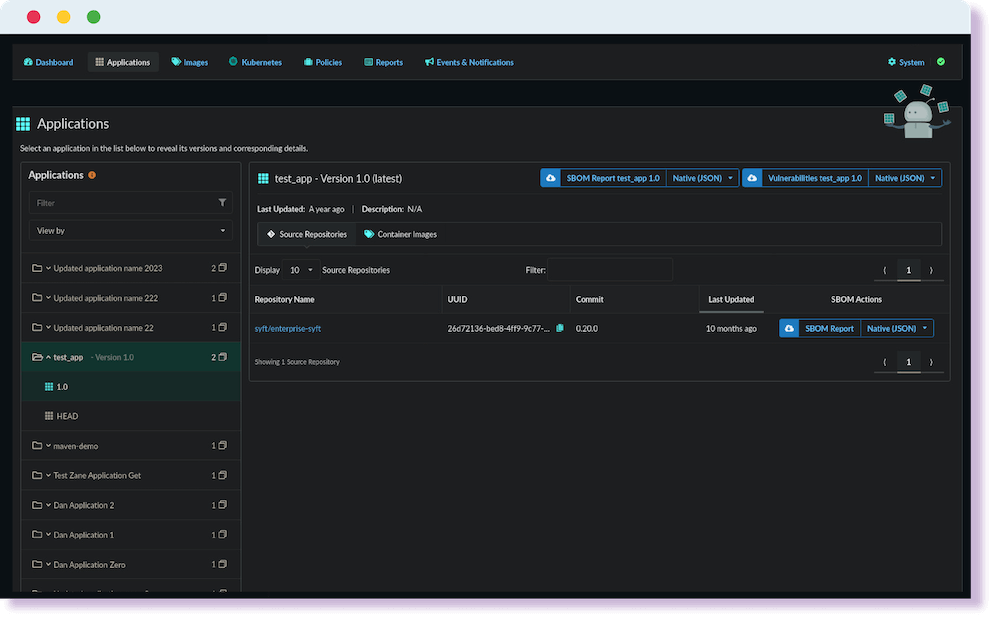Open the Kubernetes section
This screenshot has height=624, width=1000.
point(256,63)
